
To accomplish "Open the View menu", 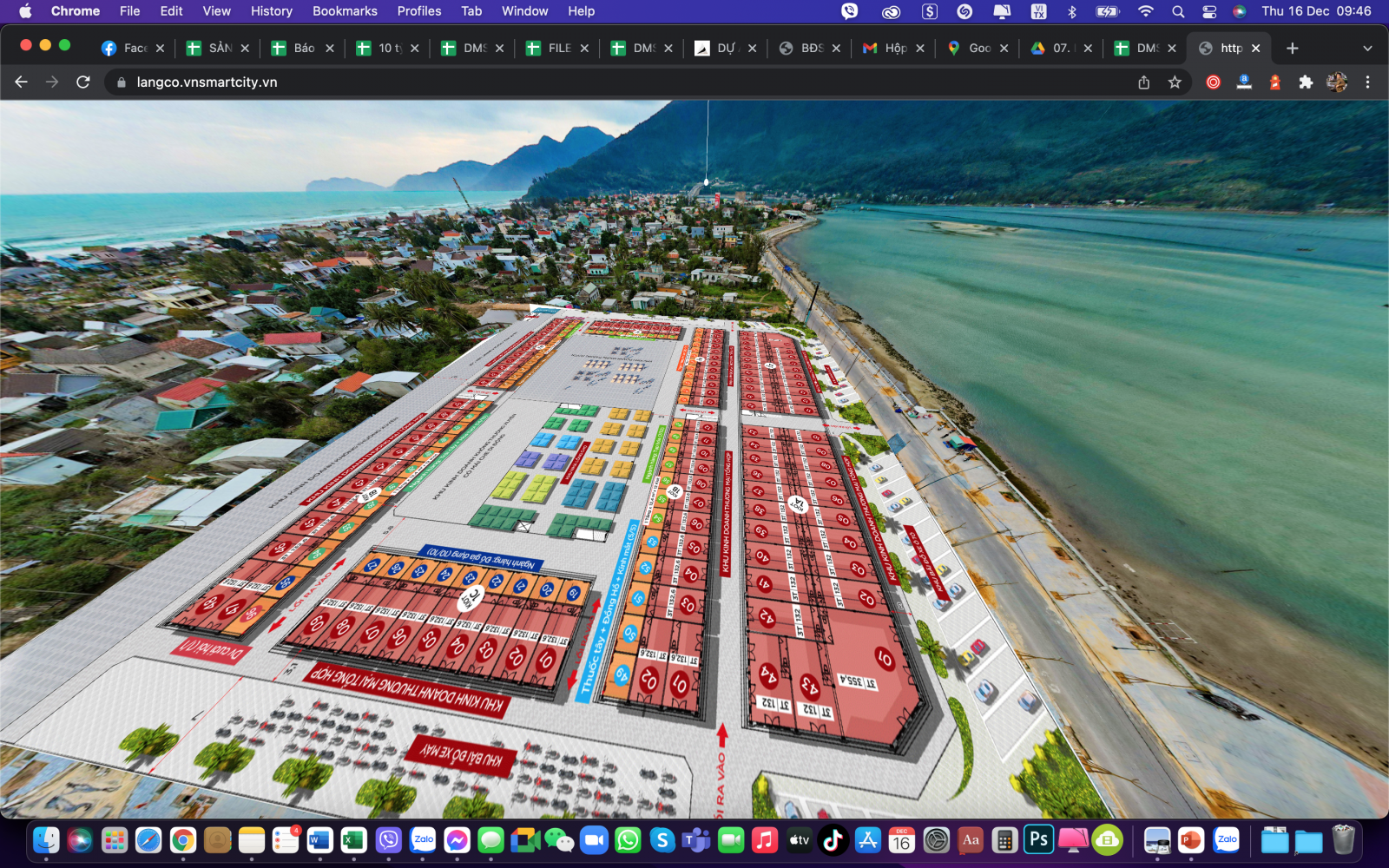I will (217, 11).
